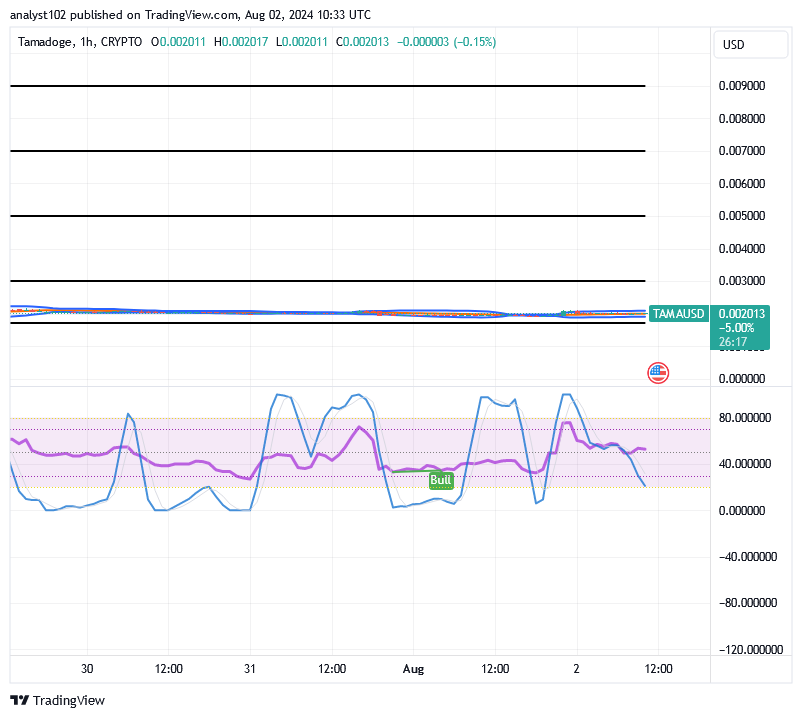This screenshot has width=802, height=718.
Task: Click the 30 date on the time axis
Action: point(87,668)
